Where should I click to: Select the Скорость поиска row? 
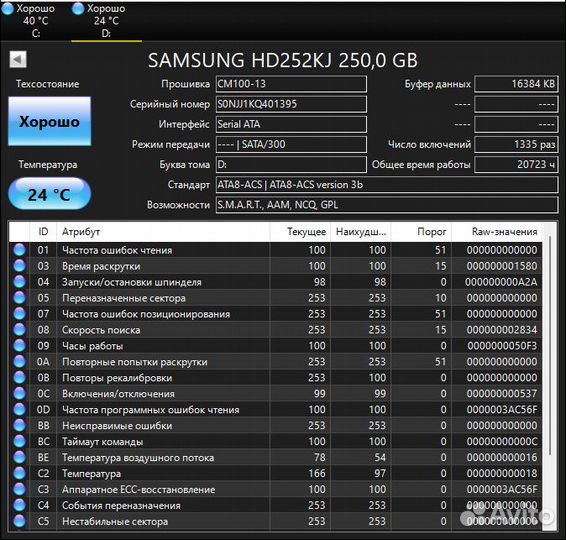coord(276,330)
